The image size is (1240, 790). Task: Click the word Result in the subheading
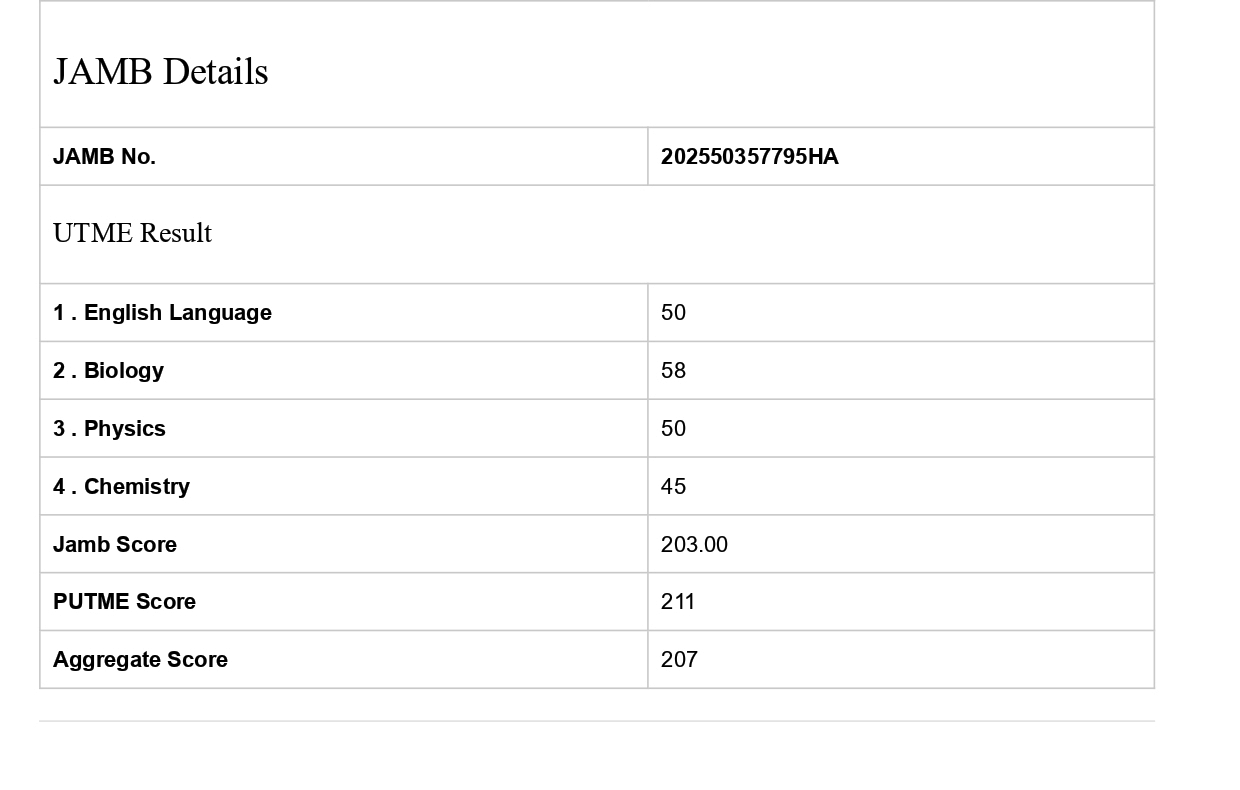[176, 233]
